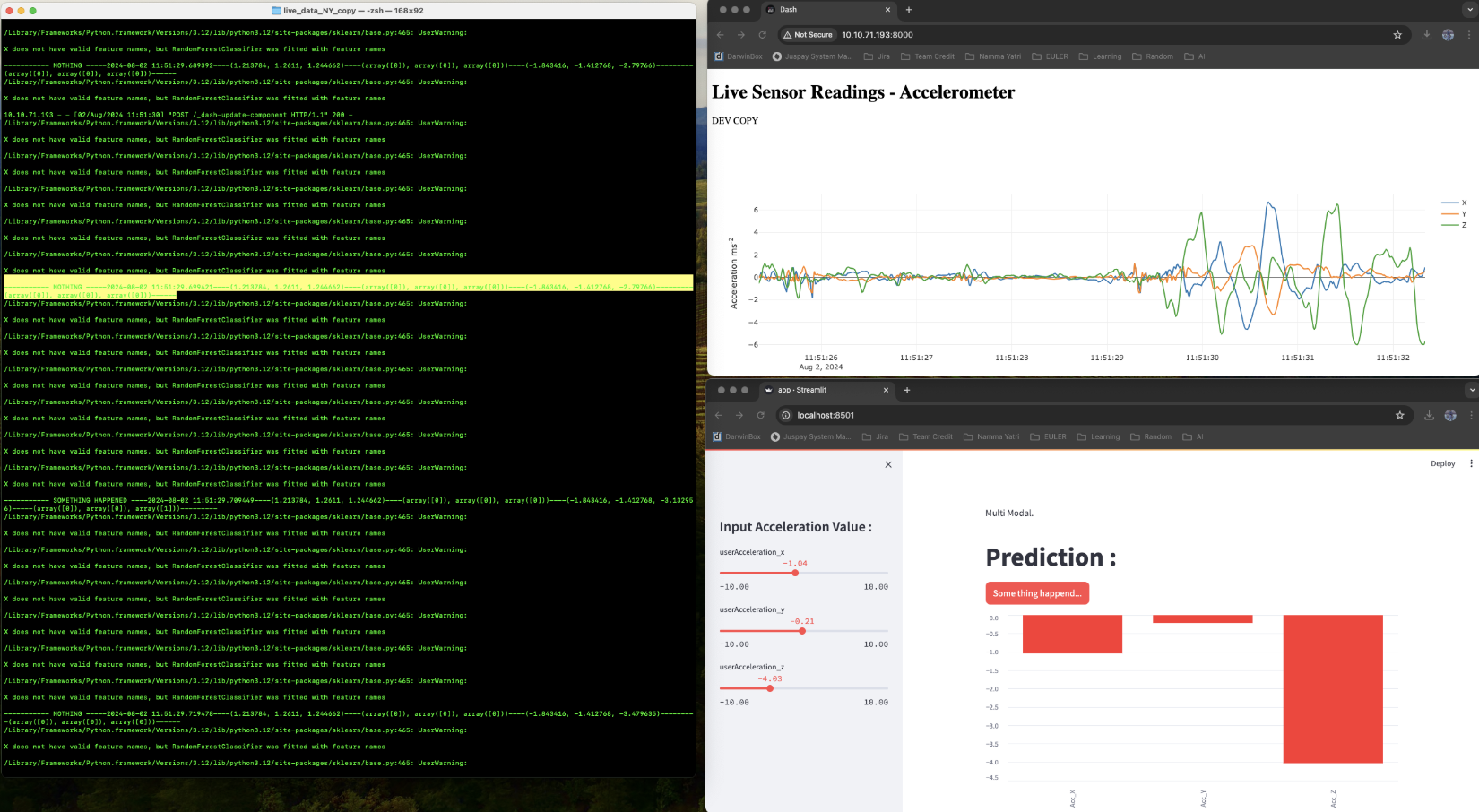This screenshot has height=812, width=1479.
Task: Open the Jira bookmark folder in the Dash window
Action: coord(877,56)
